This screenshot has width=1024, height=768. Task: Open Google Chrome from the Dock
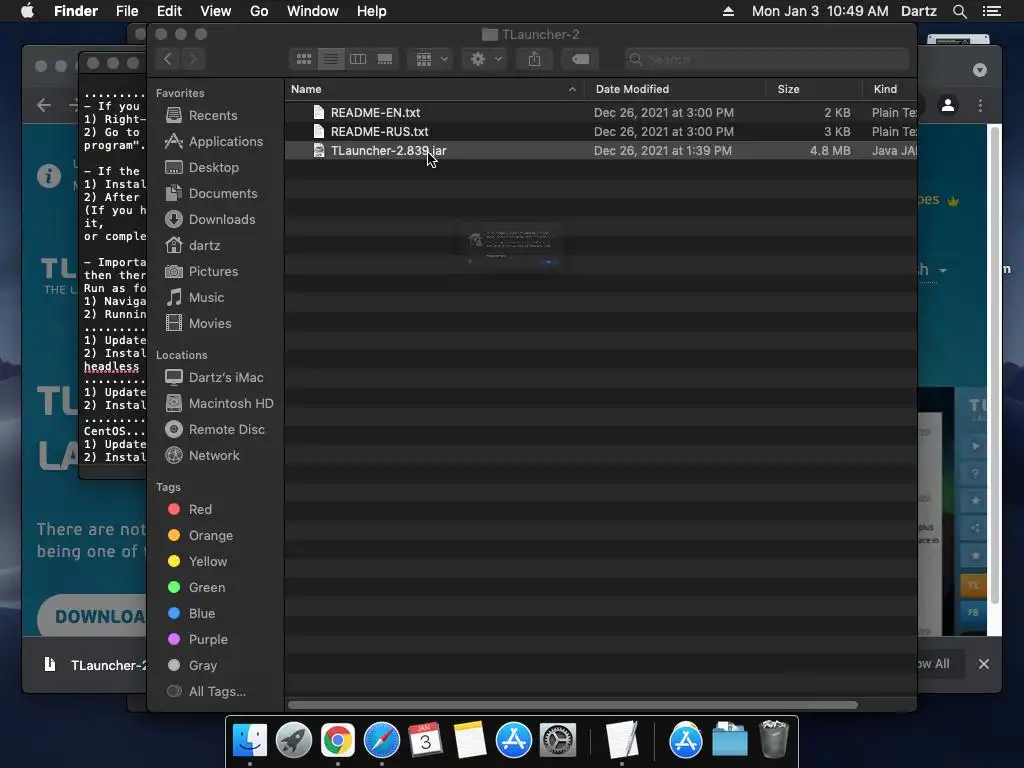pos(338,740)
